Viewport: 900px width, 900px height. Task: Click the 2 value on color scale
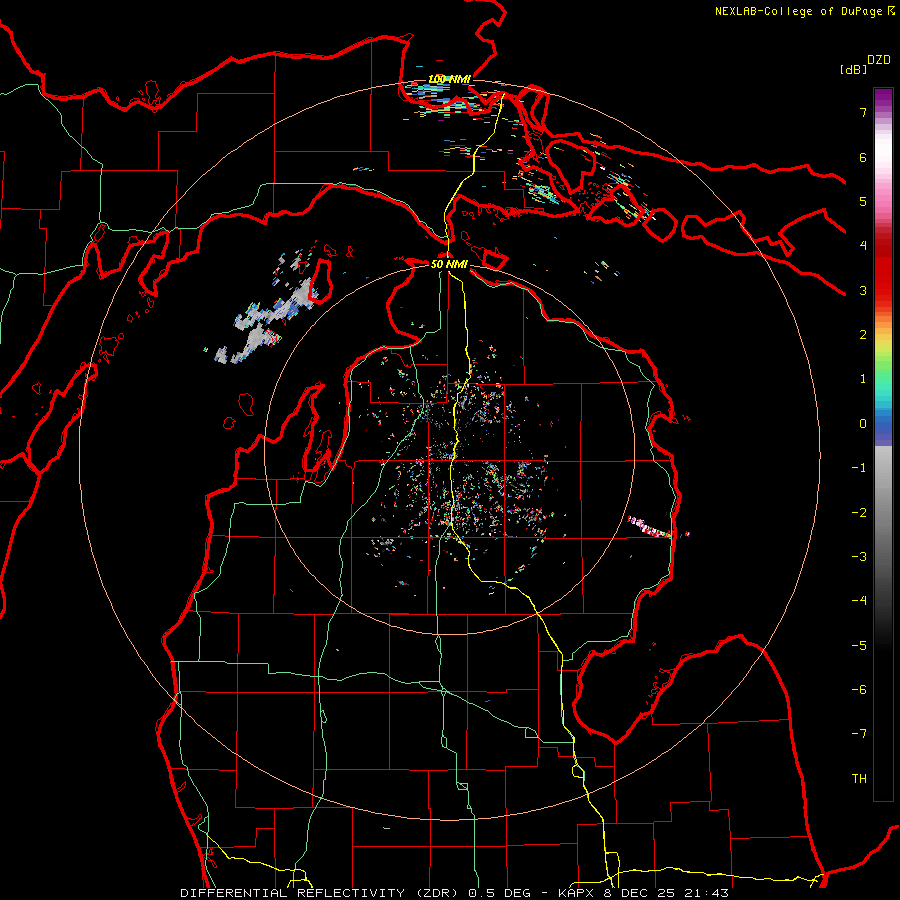[x=863, y=335]
